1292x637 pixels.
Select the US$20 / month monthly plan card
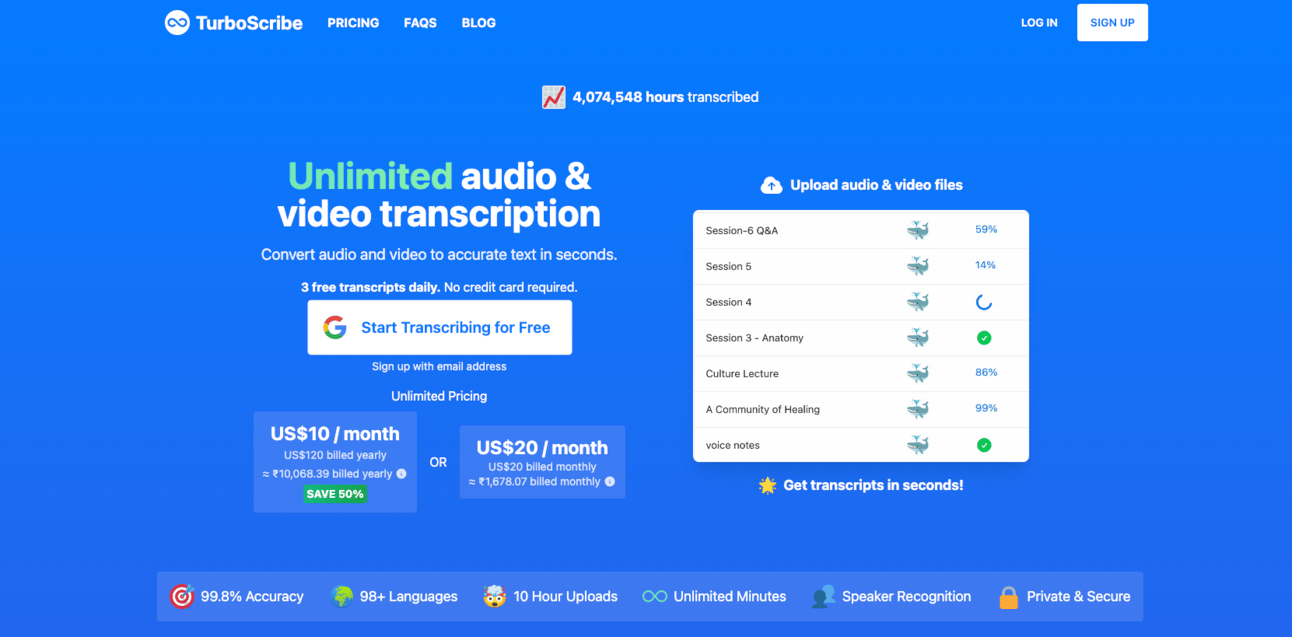542,462
